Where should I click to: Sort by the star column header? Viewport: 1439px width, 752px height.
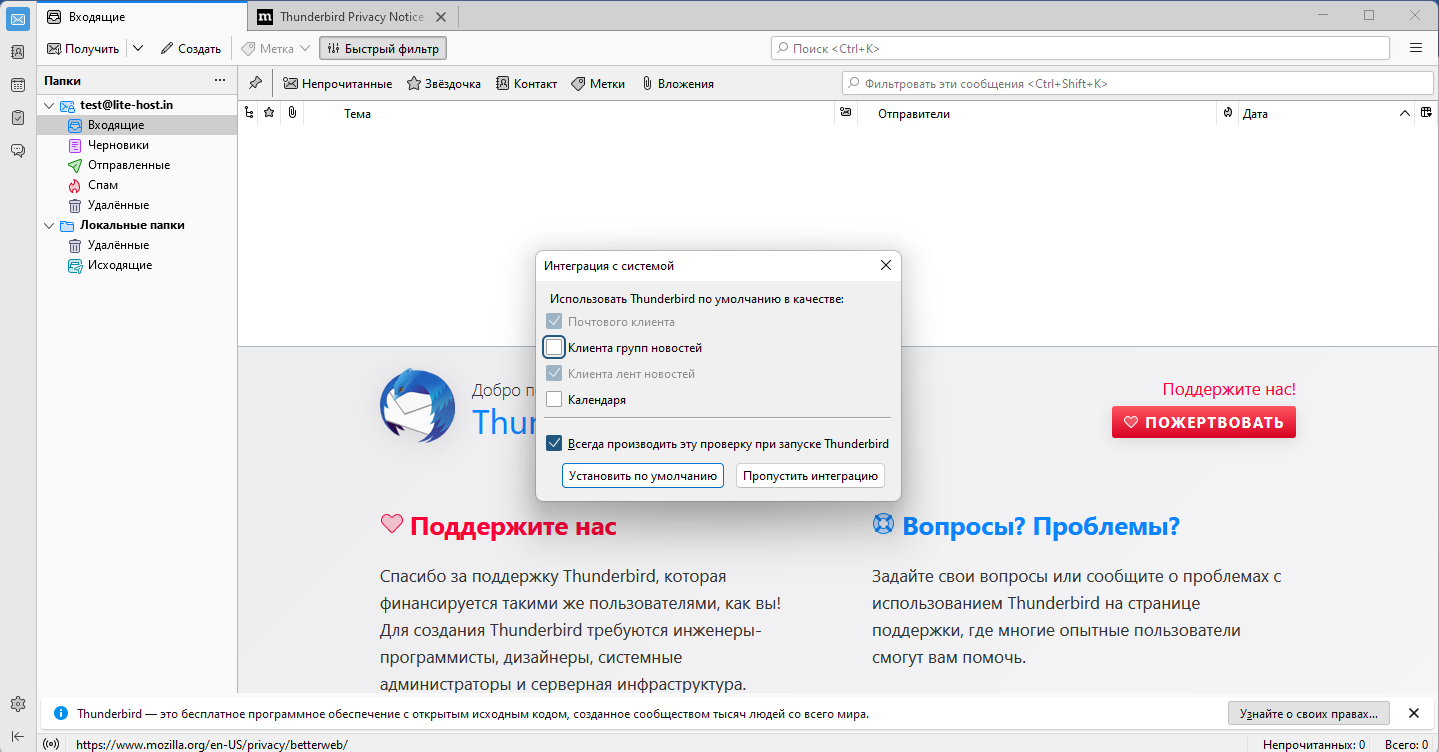pyautogui.click(x=269, y=113)
